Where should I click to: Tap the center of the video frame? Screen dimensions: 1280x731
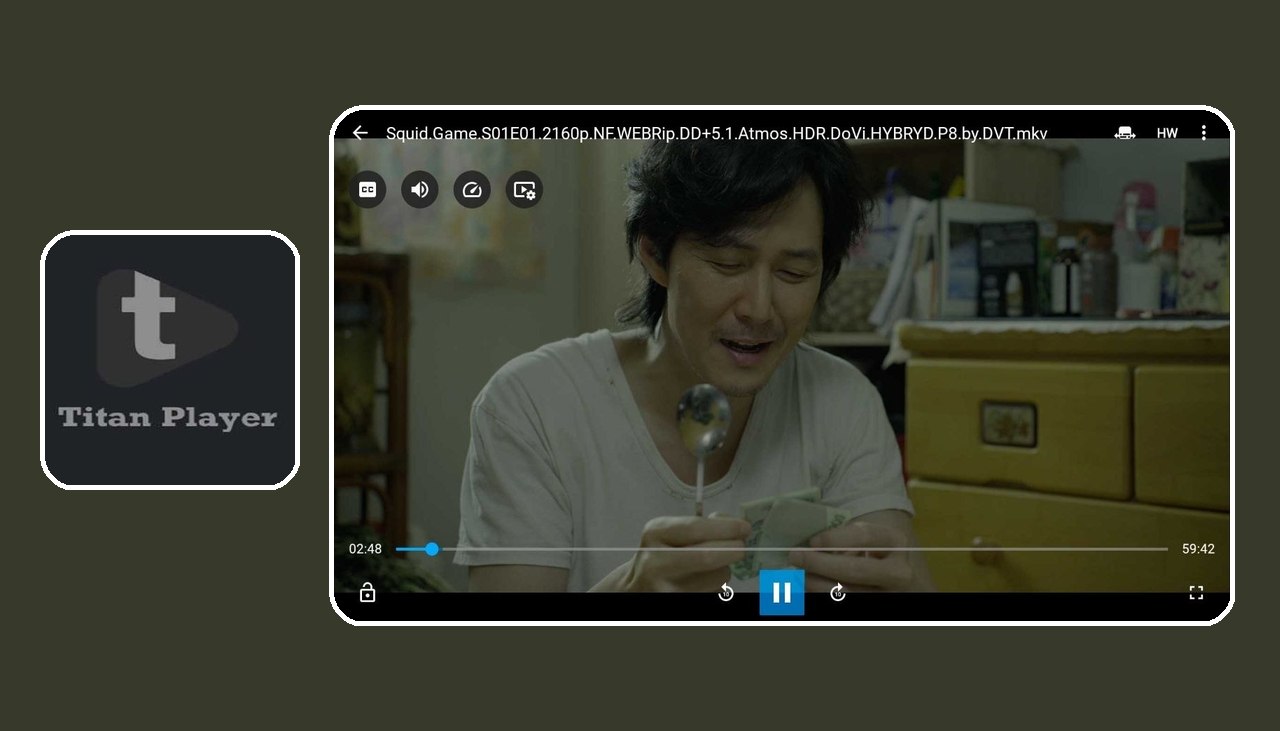coord(782,365)
